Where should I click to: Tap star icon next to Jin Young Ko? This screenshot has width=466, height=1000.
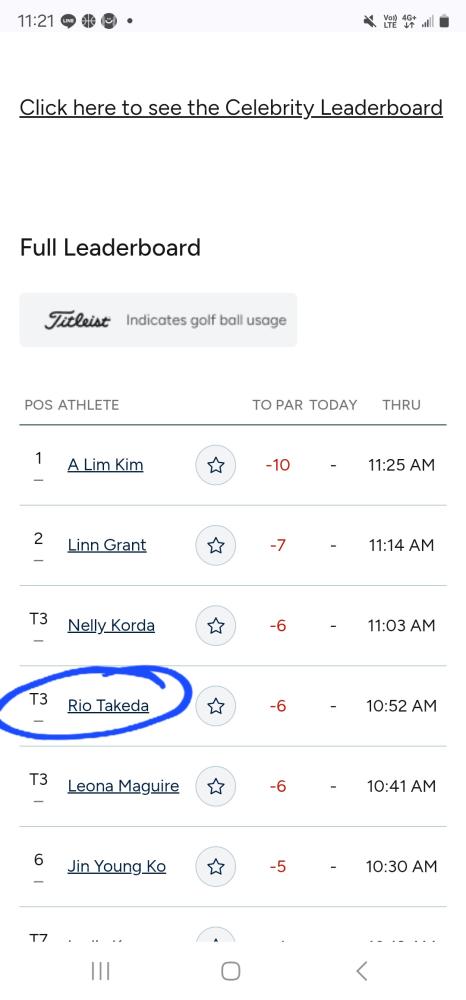click(x=215, y=867)
